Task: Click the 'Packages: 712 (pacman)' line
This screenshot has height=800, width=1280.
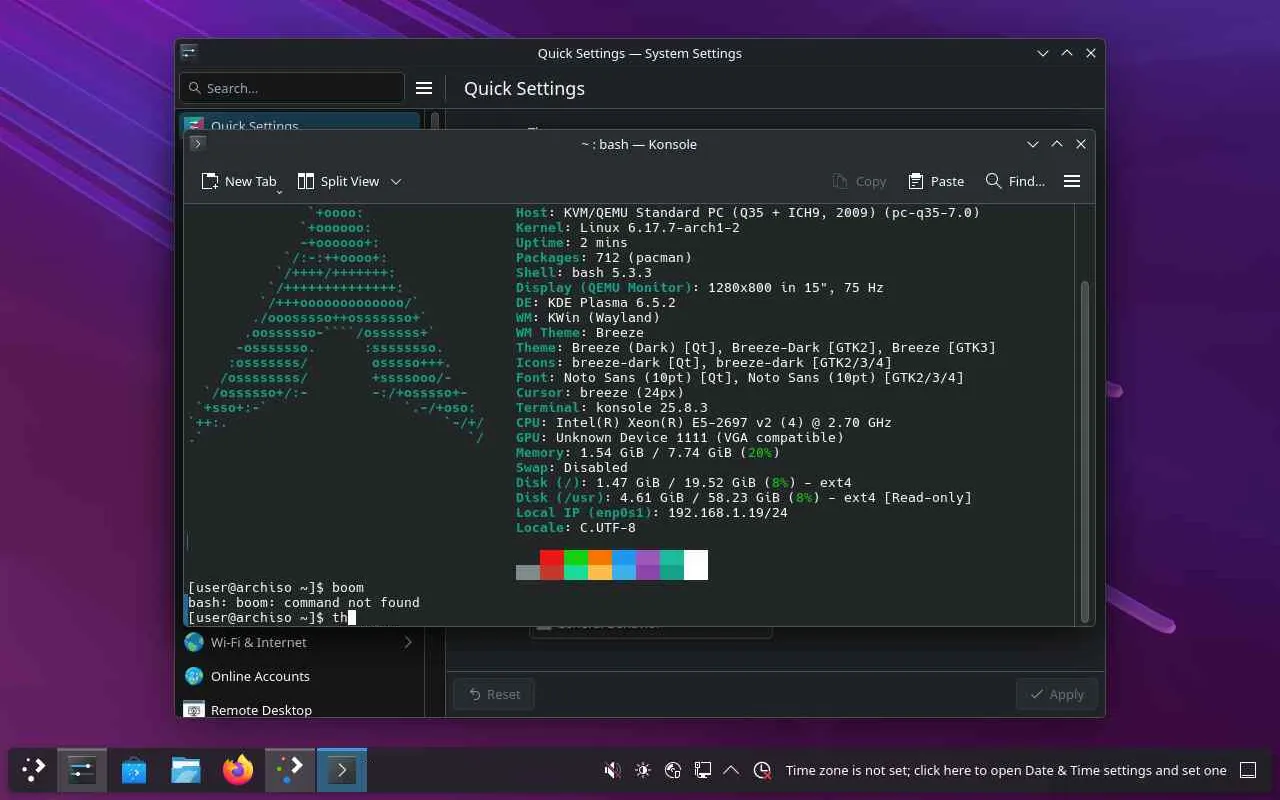Action: click(604, 257)
